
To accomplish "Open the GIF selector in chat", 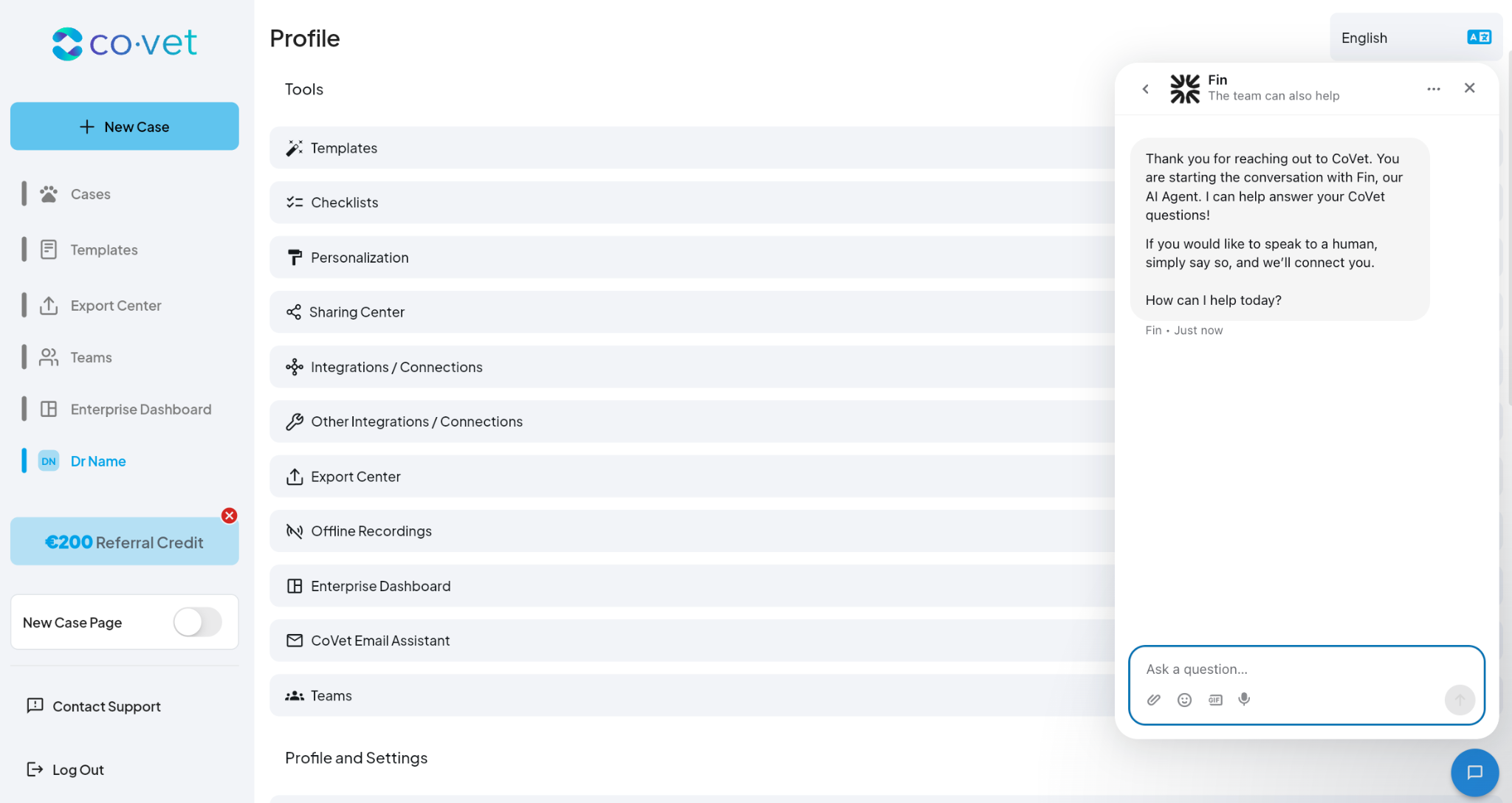I will coord(1215,700).
